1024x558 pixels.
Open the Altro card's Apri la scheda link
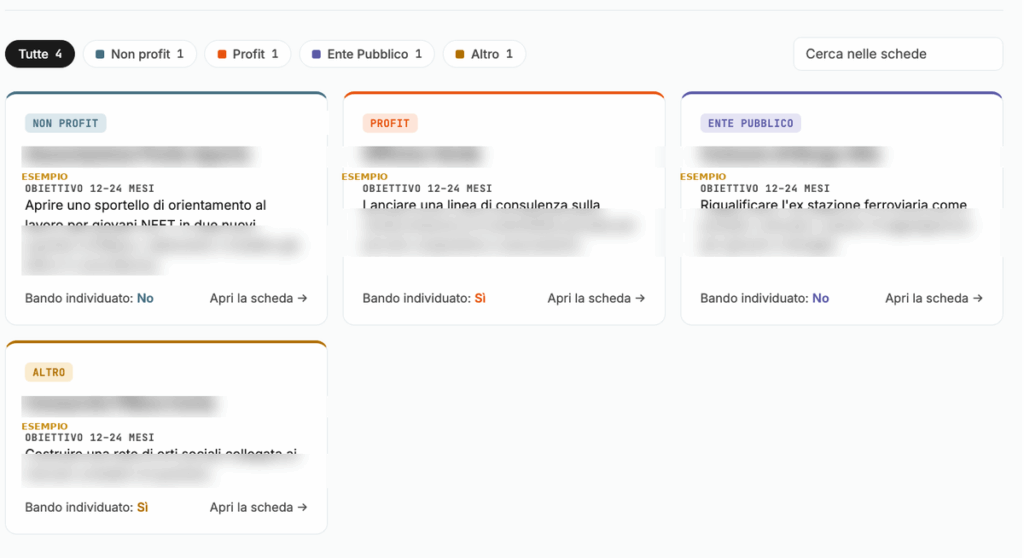(x=258, y=507)
